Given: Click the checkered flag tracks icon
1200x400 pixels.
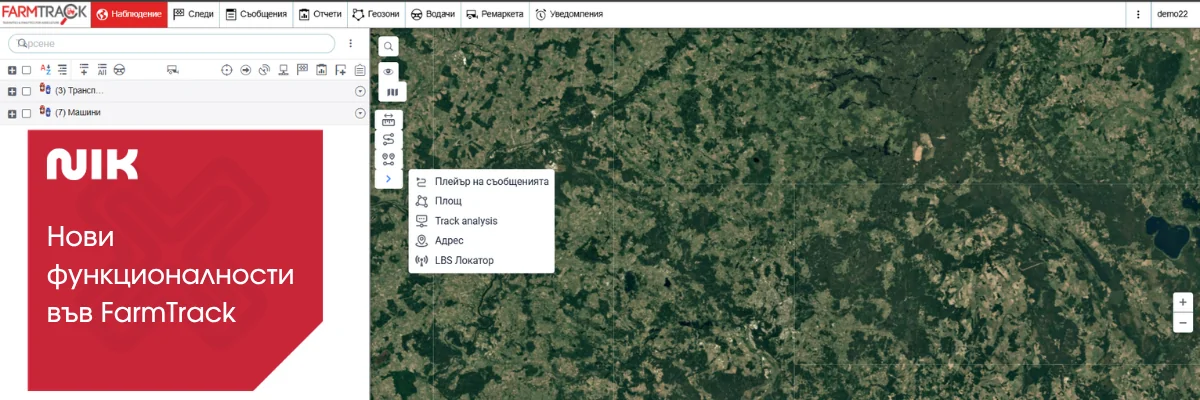Looking at the screenshot, I should (x=303, y=70).
